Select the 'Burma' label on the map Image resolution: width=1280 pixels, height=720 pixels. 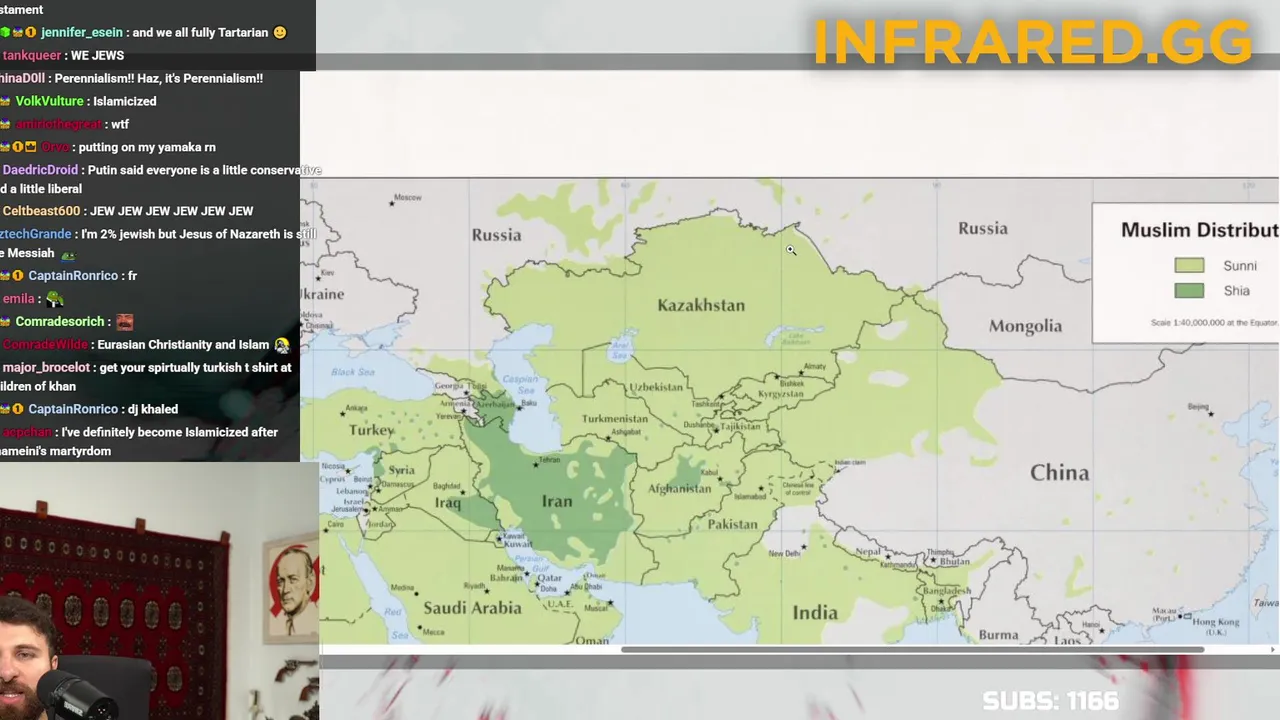tap(998, 635)
